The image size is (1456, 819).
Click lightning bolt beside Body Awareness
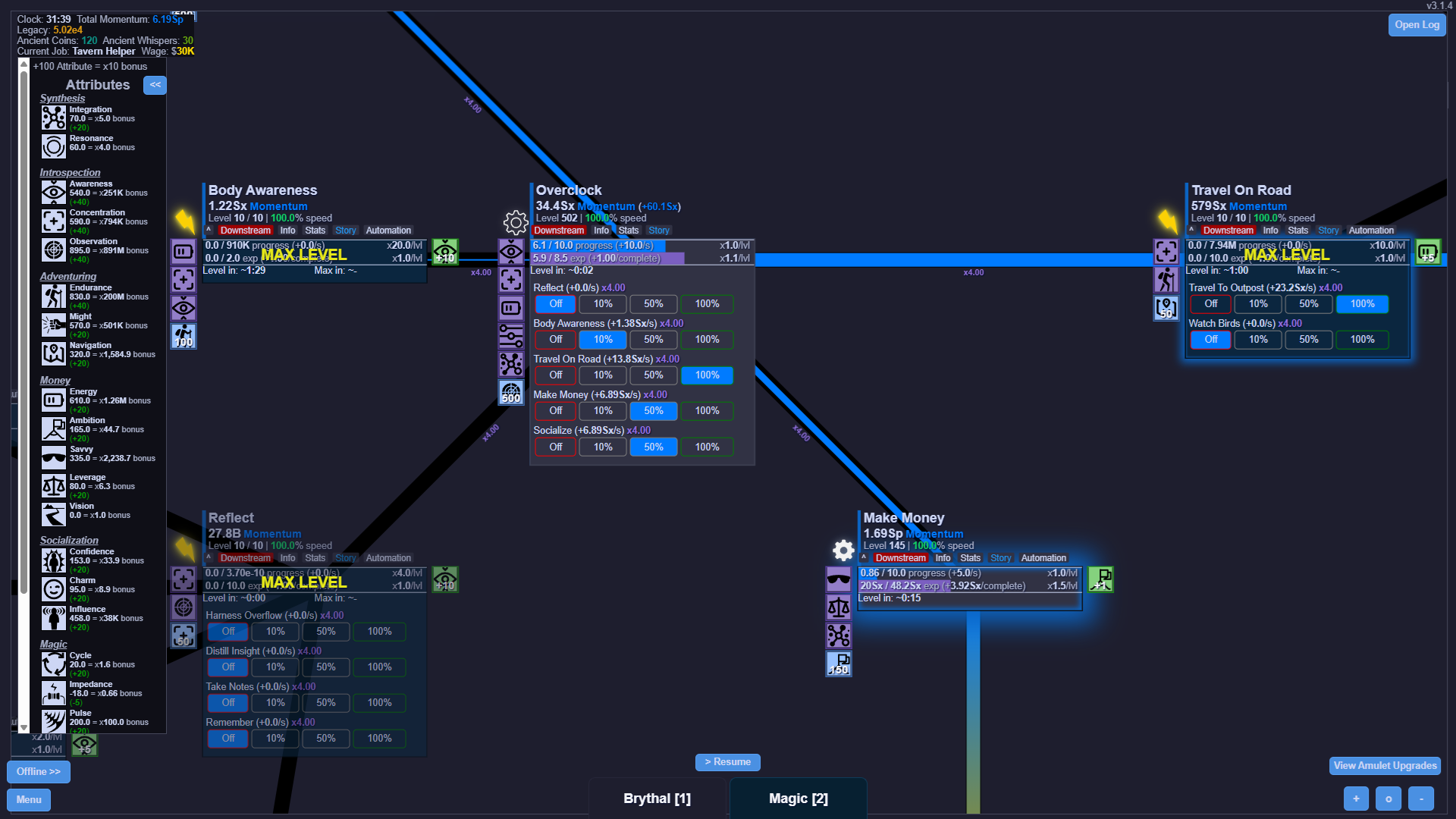[x=185, y=221]
